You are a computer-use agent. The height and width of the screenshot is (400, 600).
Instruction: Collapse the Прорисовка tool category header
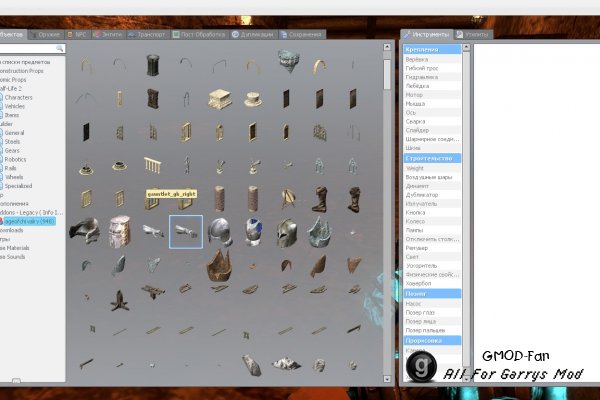click(432, 340)
